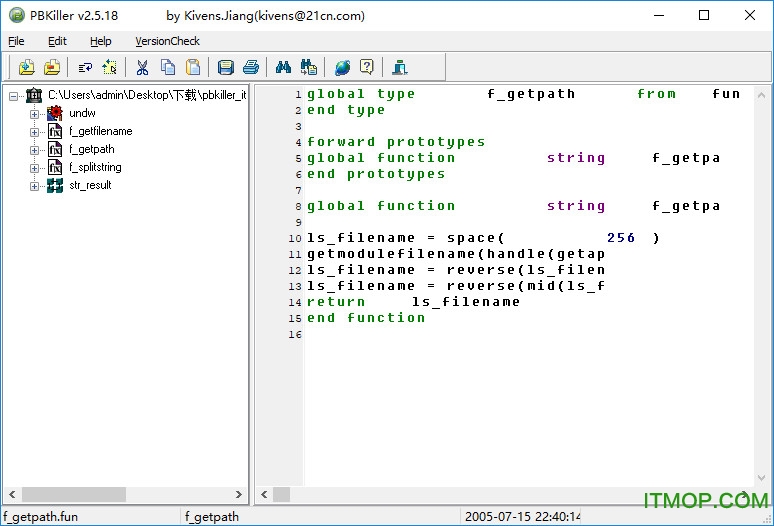The height and width of the screenshot is (526, 774).
Task: Click the f_splitstring function icon
Action: pos(55,167)
